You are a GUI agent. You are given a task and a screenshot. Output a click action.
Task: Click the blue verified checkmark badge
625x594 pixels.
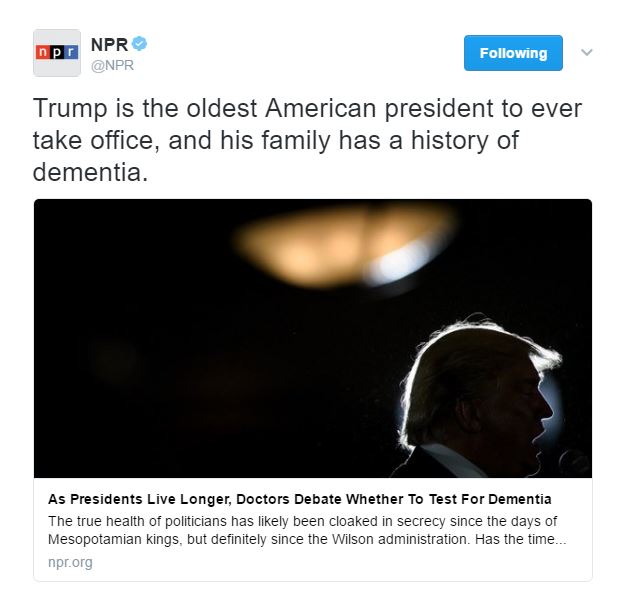tap(140, 44)
